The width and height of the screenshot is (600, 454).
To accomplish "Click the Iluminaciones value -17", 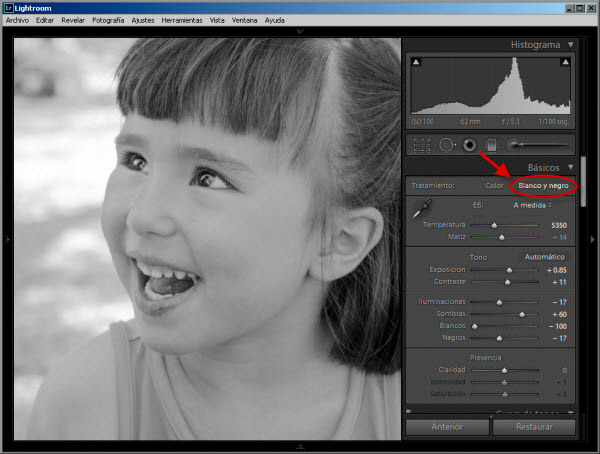I will coord(559,302).
